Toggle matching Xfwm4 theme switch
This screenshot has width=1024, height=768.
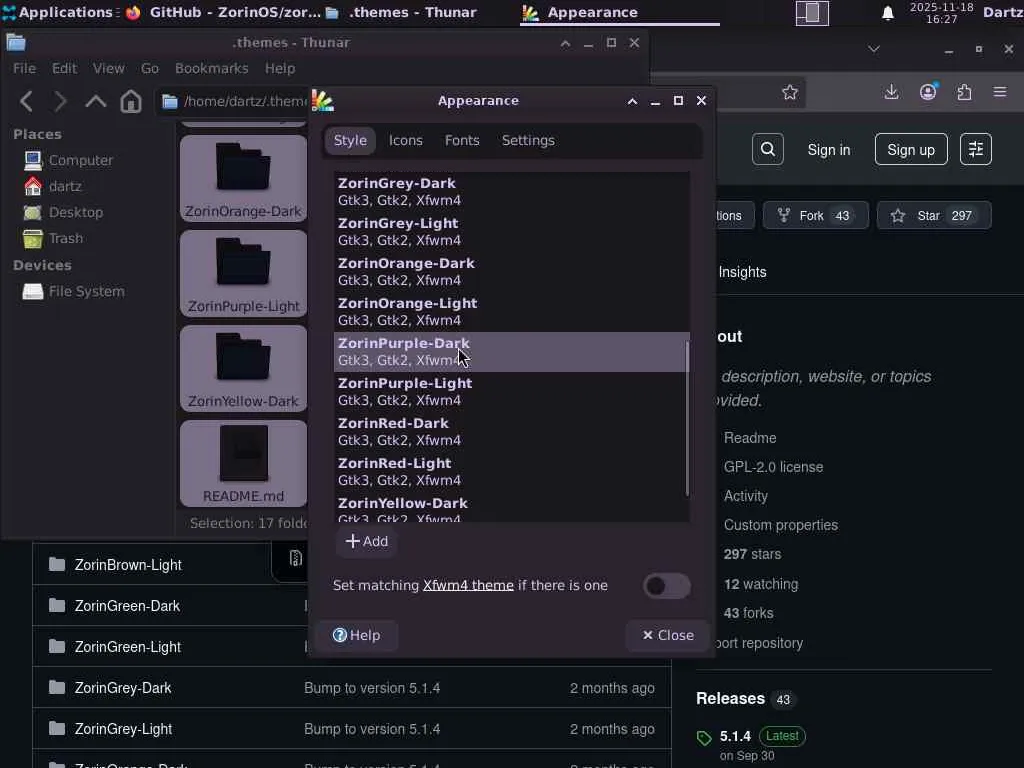(x=666, y=586)
